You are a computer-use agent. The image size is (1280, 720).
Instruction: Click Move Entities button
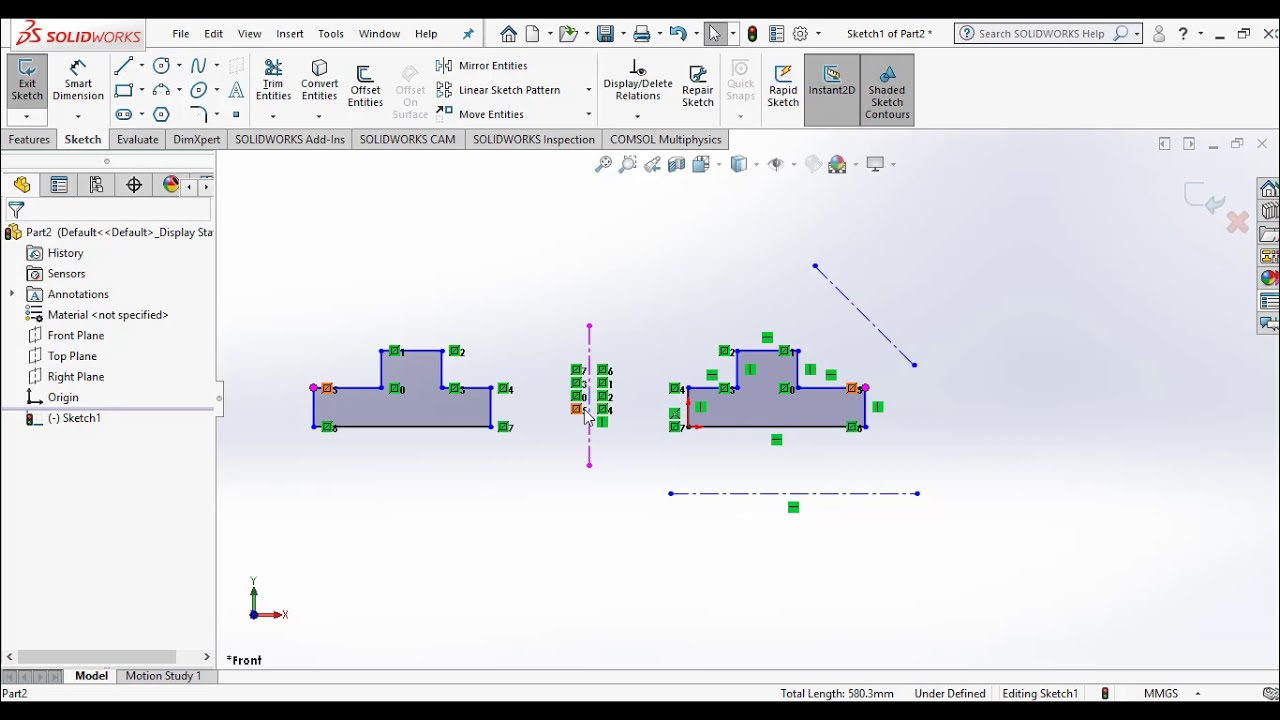pyautogui.click(x=480, y=114)
